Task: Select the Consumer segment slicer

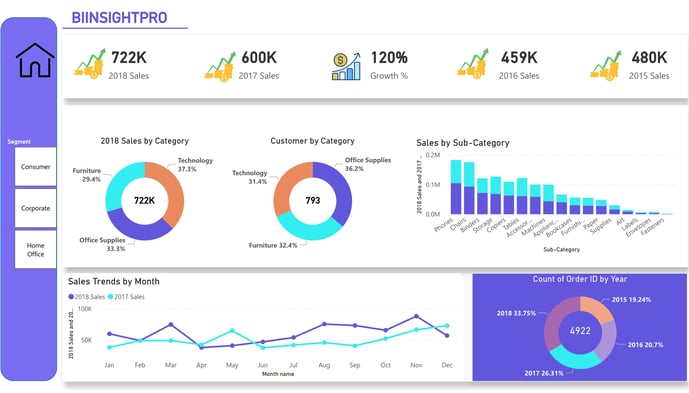Action: tap(36, 167)
